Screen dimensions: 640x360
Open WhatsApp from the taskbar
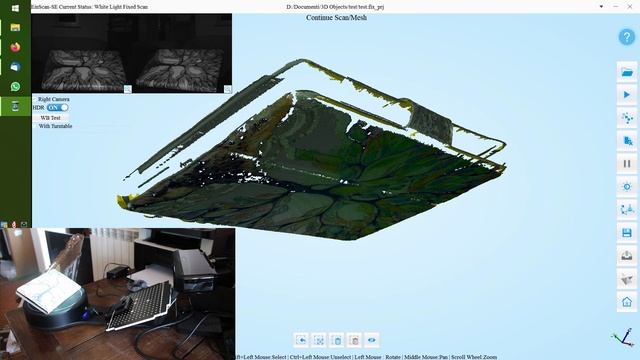point(16,87)
